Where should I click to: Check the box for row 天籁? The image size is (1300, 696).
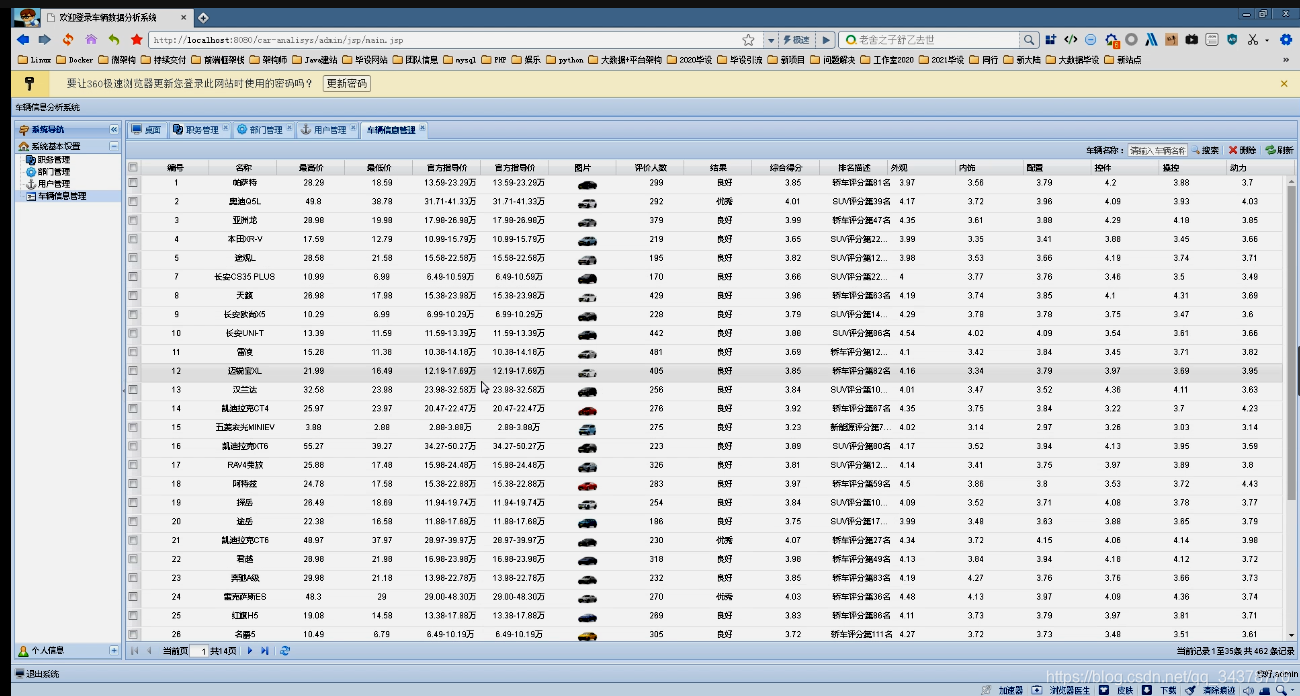click(x=133, y=296)
